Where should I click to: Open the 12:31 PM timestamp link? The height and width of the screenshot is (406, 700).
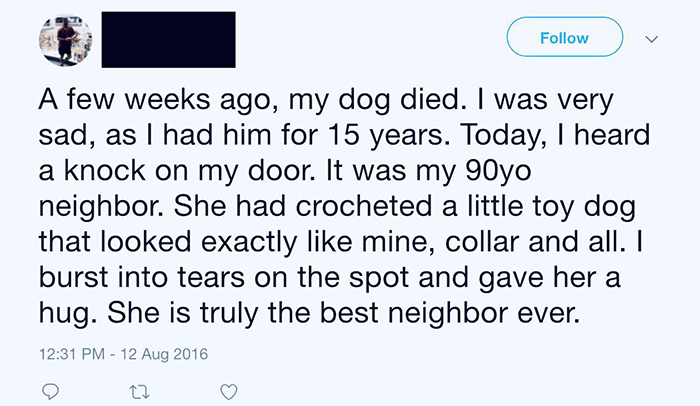[x=74, y=353]
